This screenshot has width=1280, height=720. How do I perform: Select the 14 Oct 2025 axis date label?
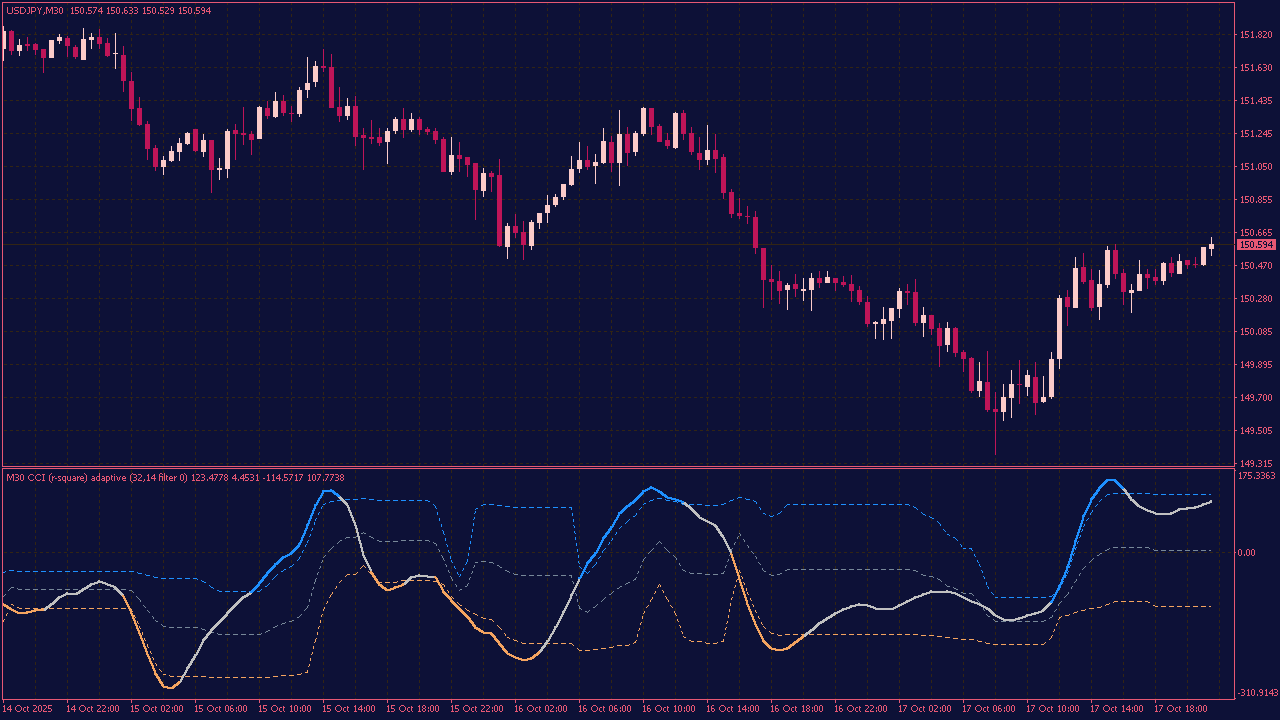pyautogui.click(x=28, y=708)
